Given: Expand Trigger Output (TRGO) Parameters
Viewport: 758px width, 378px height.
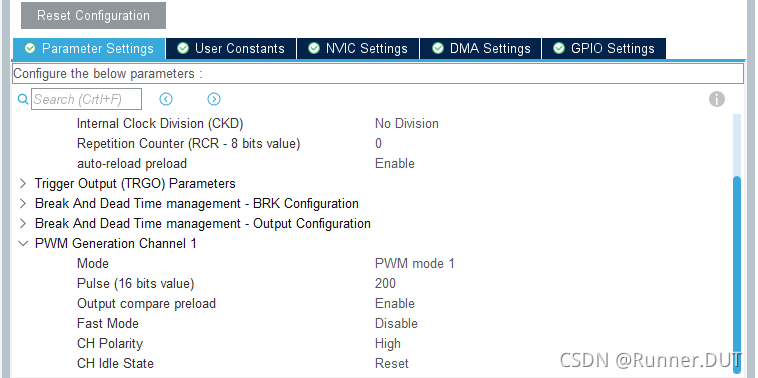Looking at the screenshot, I should (23, 184).
